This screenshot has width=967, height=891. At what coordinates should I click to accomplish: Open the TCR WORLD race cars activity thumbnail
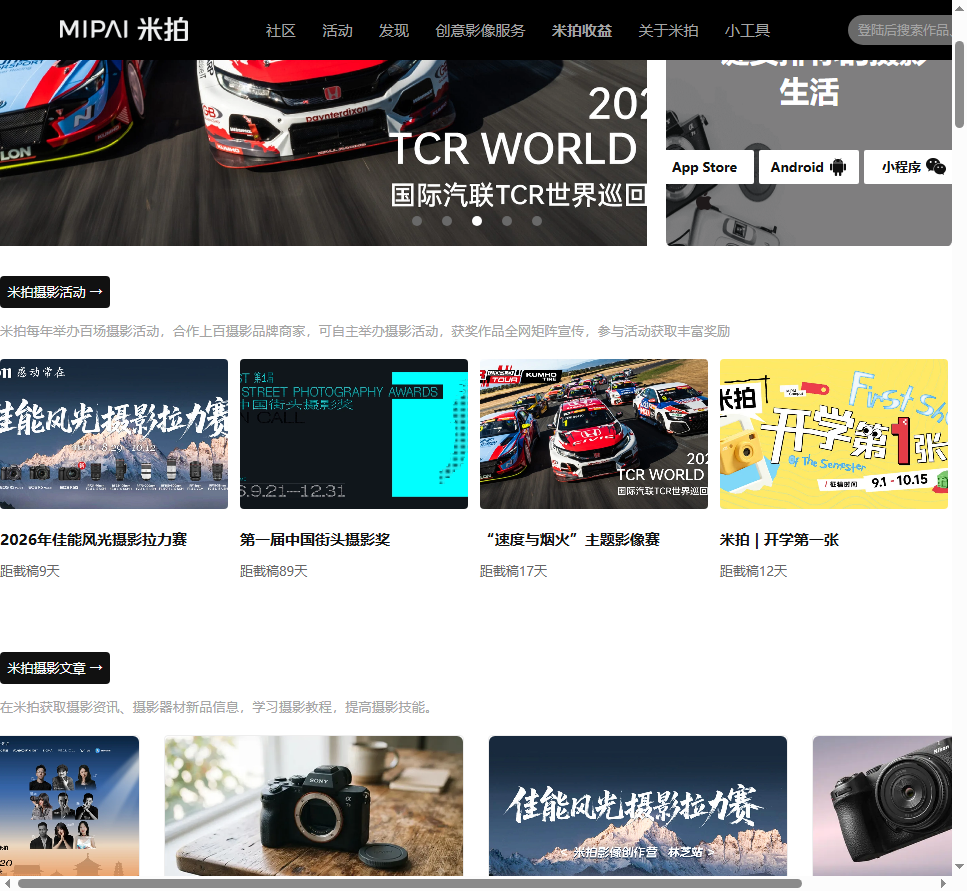(594, 434)
